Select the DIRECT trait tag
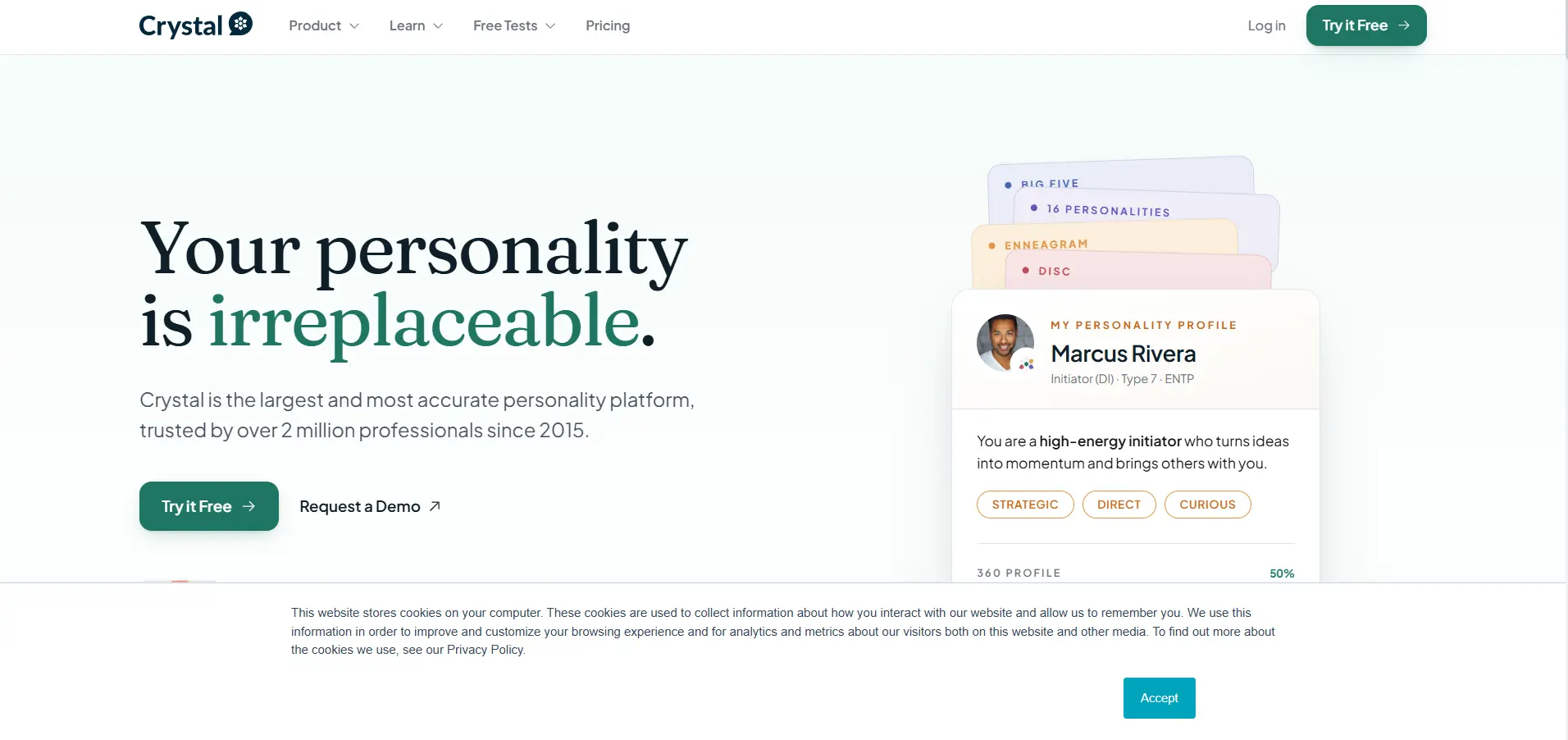Viewport: 1568px width, 740px height. click(1119, 505)
